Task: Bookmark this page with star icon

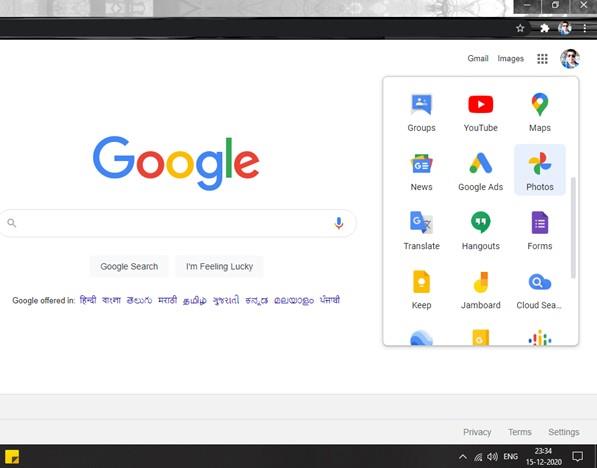Action: 520,28
